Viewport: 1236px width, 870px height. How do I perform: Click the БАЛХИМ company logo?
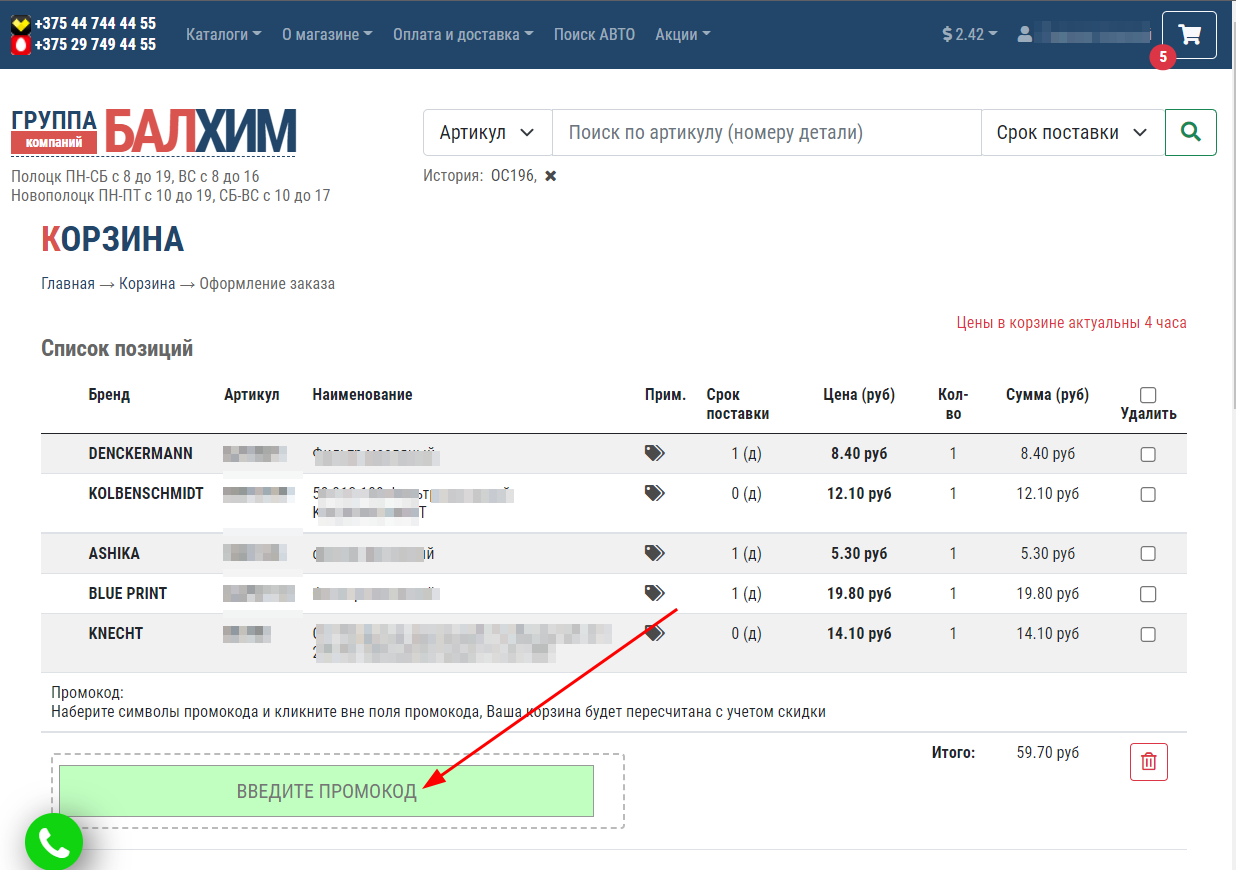click(154, 131)
